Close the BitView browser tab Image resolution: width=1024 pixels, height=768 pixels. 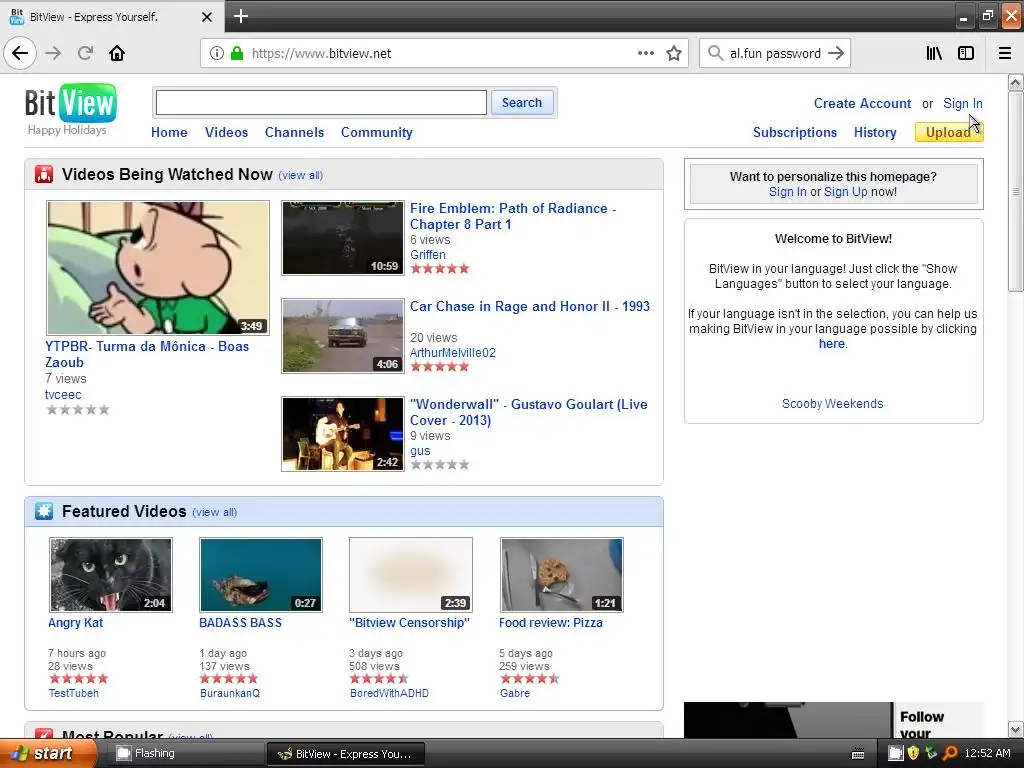(x=206, y=17)
